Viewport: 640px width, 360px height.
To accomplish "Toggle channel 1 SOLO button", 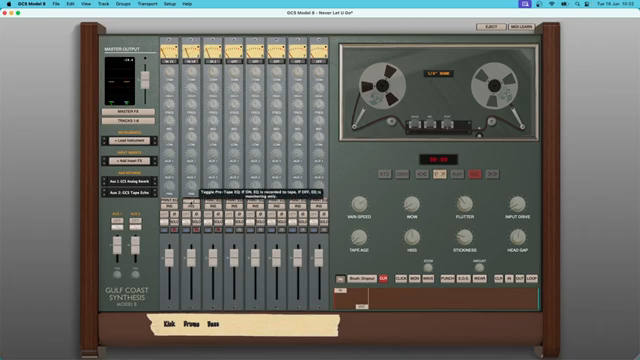I will tap(174, 222).
